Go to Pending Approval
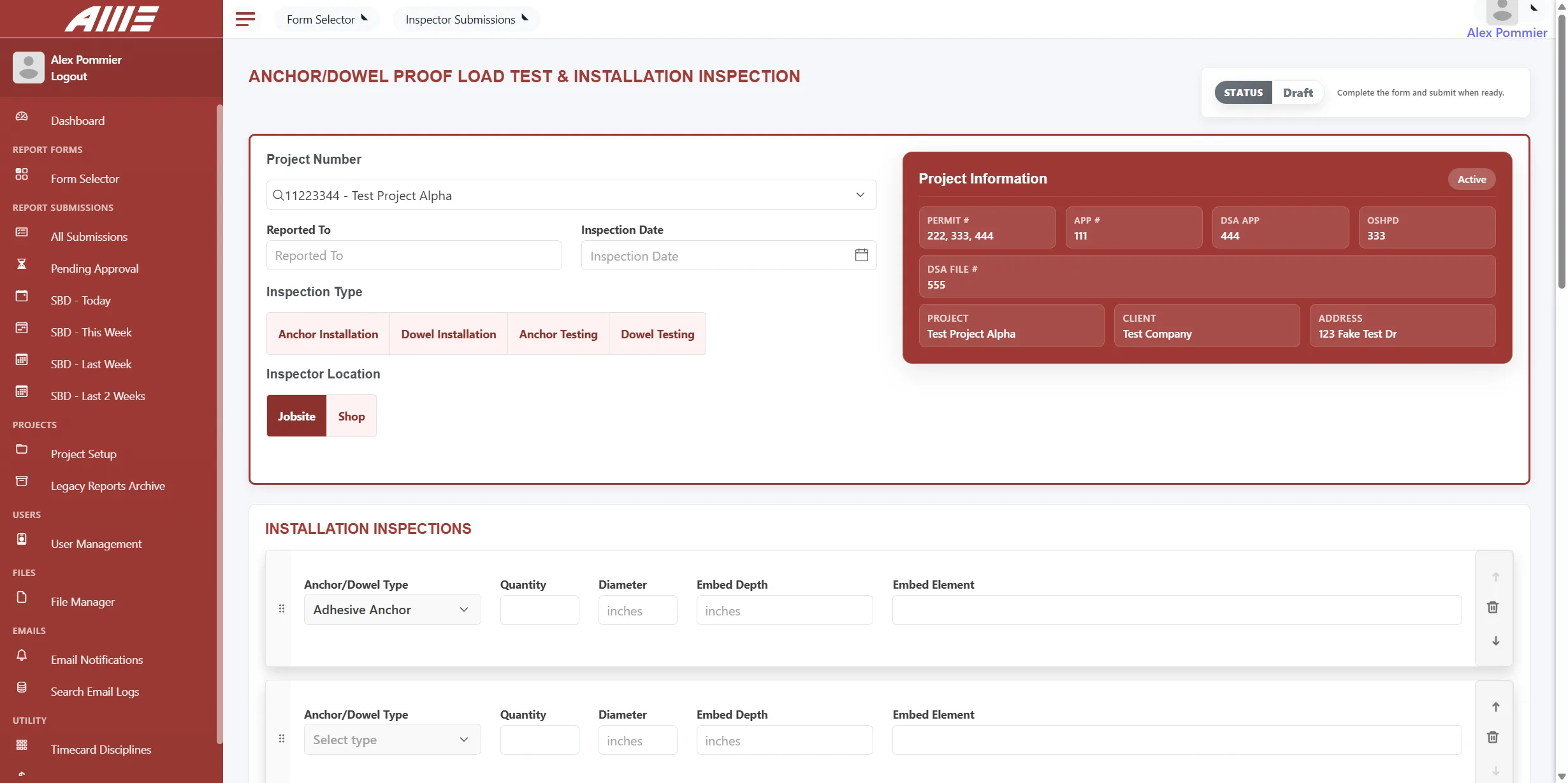 coord(94,268)
